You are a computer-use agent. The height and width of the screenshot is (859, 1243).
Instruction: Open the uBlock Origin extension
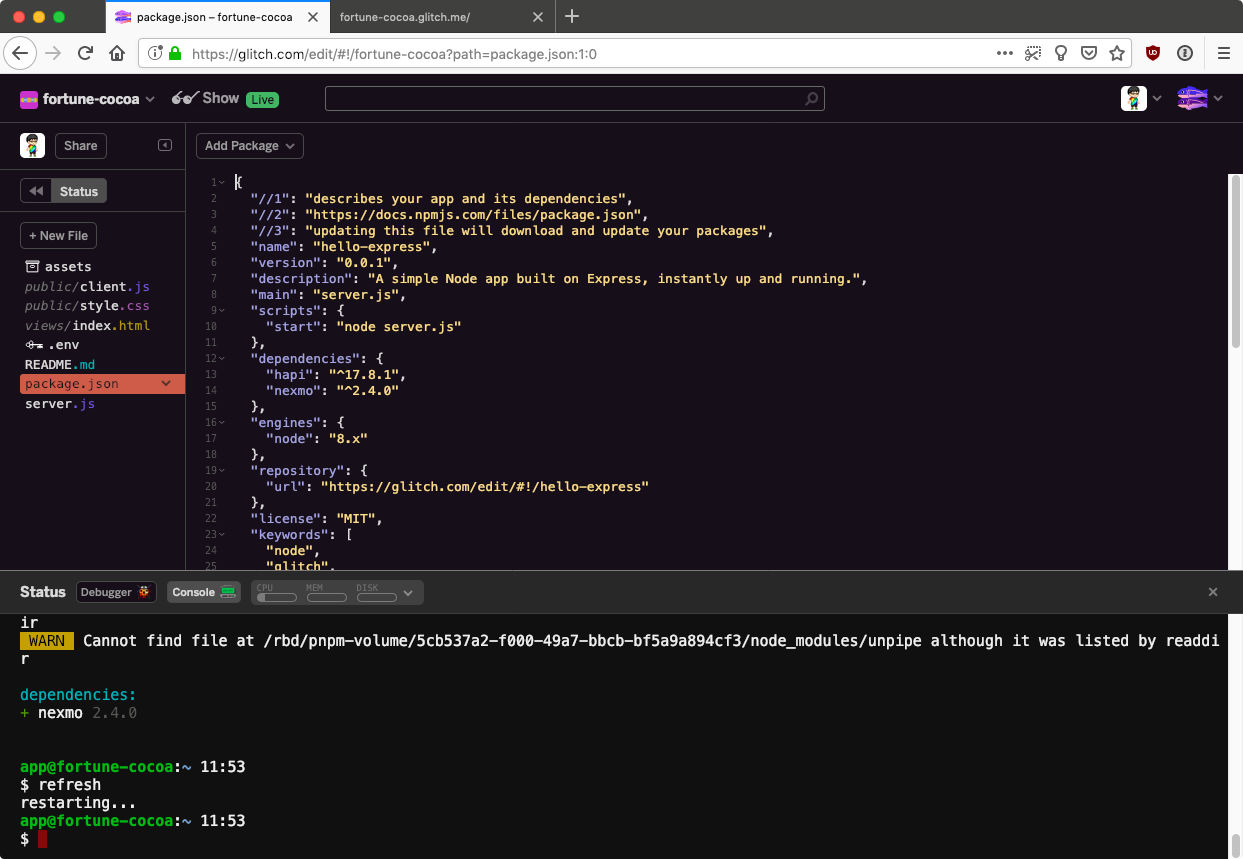(1153, 53)
